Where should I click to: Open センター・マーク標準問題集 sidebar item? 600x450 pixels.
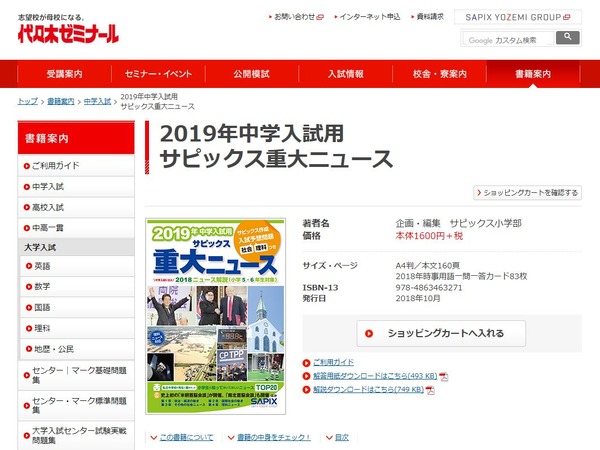coord(76,405)
